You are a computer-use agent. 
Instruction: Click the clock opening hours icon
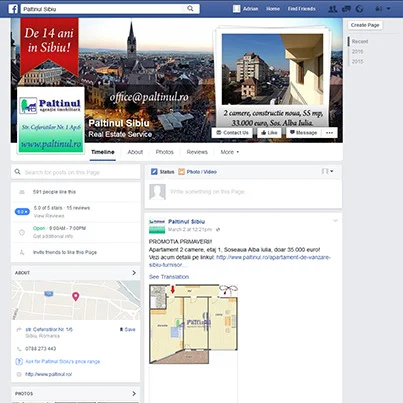coord(22,232)
